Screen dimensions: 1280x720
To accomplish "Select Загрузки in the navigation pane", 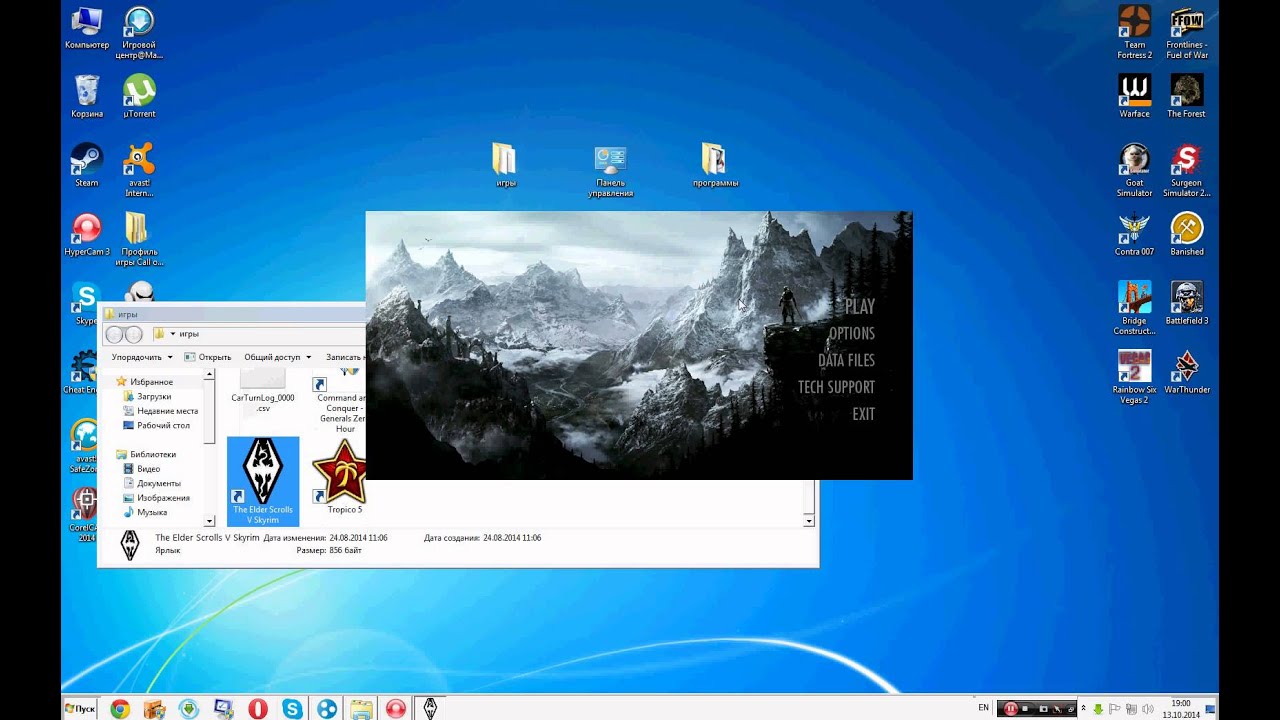I will pyautogui.click(x=146, y=396).
